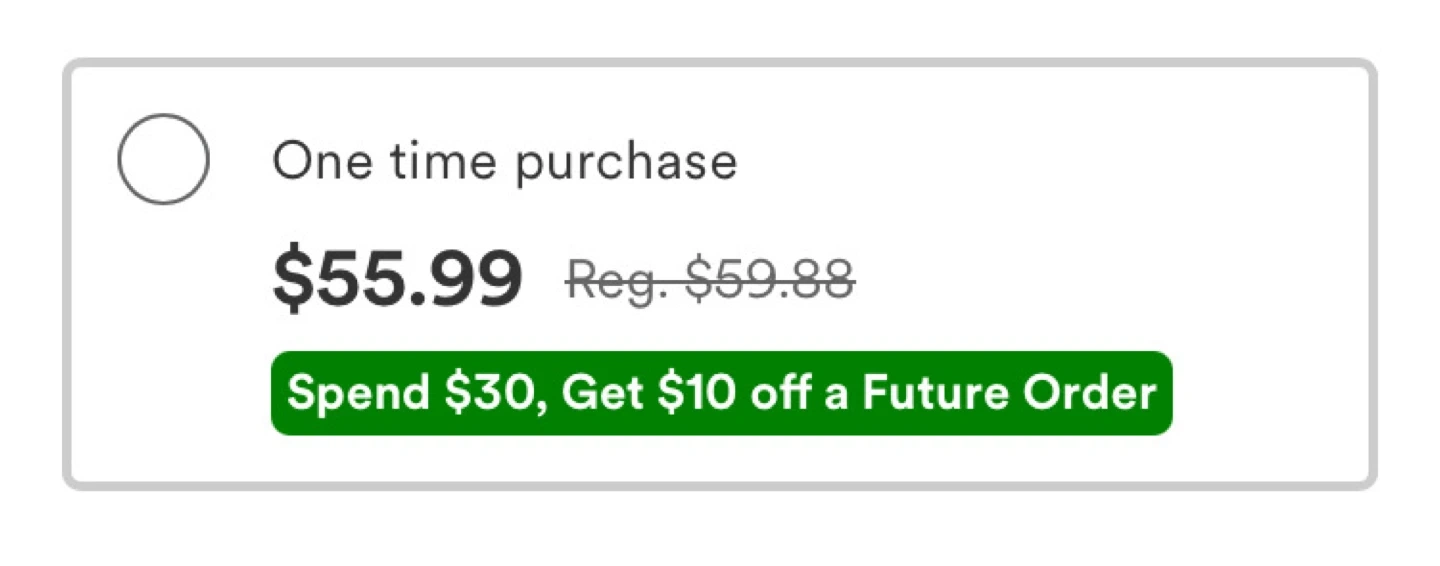This screenshot has height=566, width=1440.
Task: Click the struck-through Reg. $59.88 price
Action: 710,278
